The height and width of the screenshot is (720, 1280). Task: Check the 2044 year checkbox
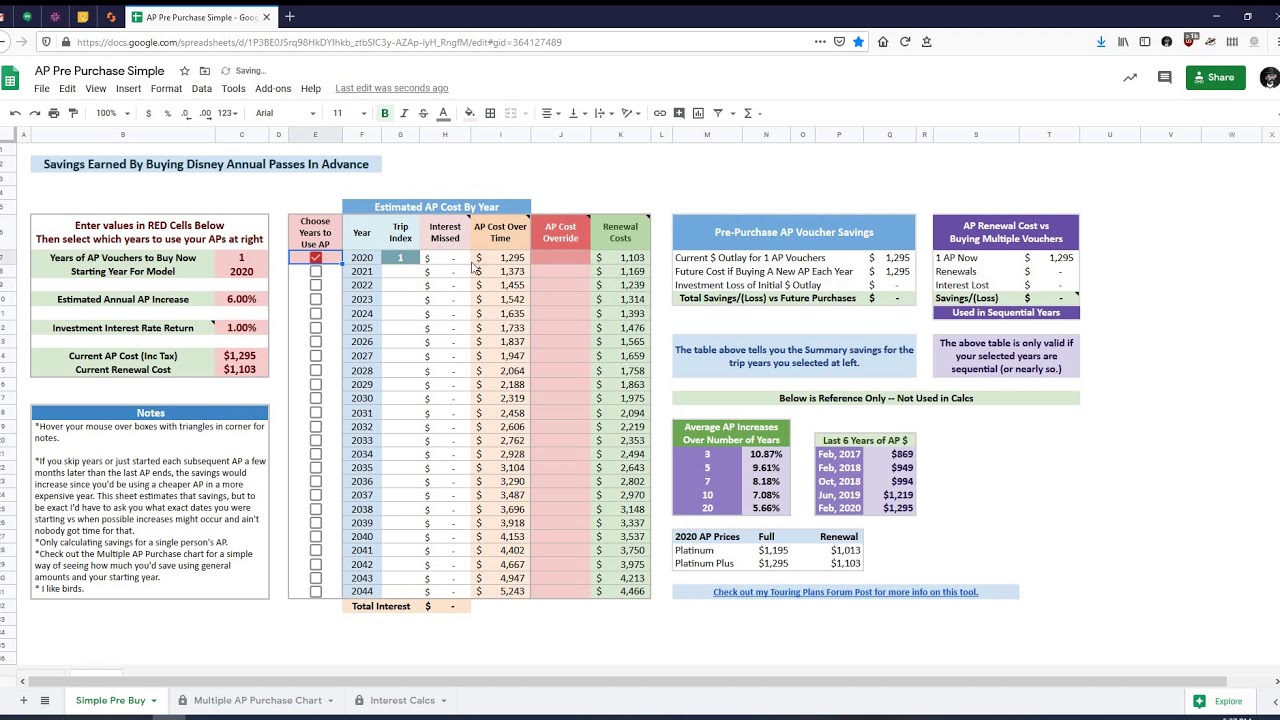[x=315, y=591]
